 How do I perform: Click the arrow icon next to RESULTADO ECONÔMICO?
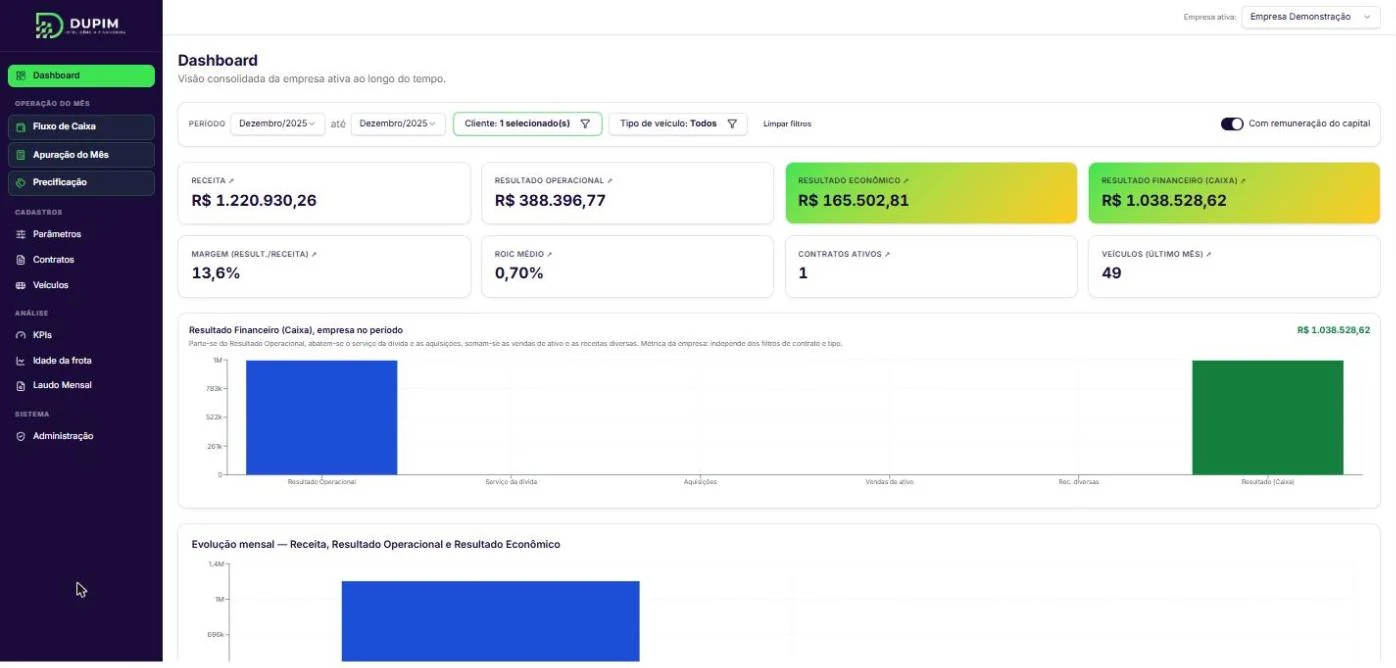pyautogui.click(x=906, y=181)
